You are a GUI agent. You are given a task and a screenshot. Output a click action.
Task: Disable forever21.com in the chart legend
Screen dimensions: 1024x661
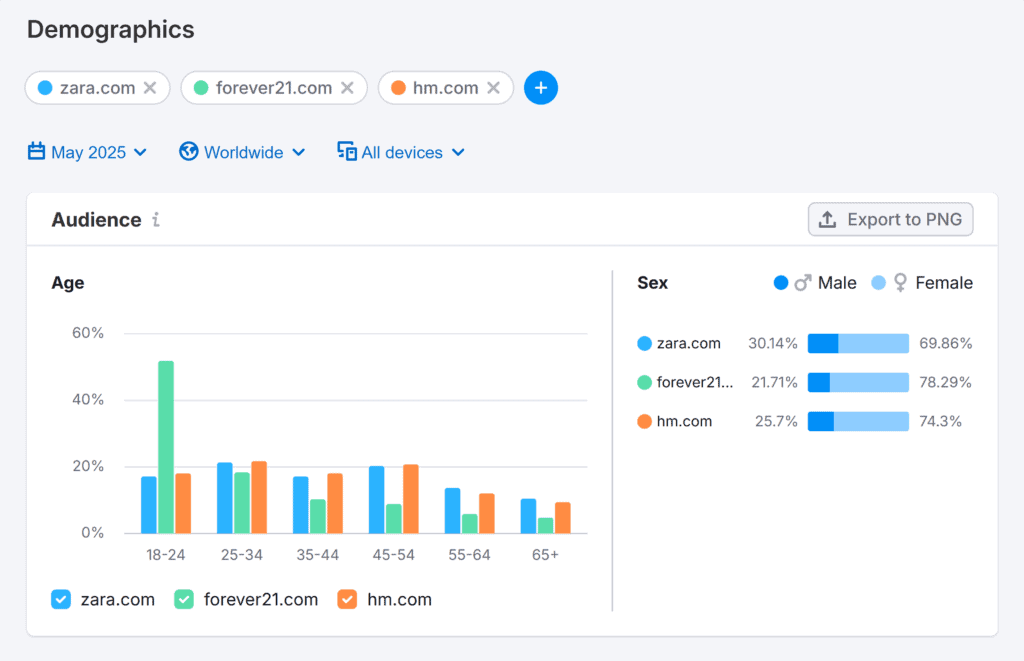[x=186, y=599]
